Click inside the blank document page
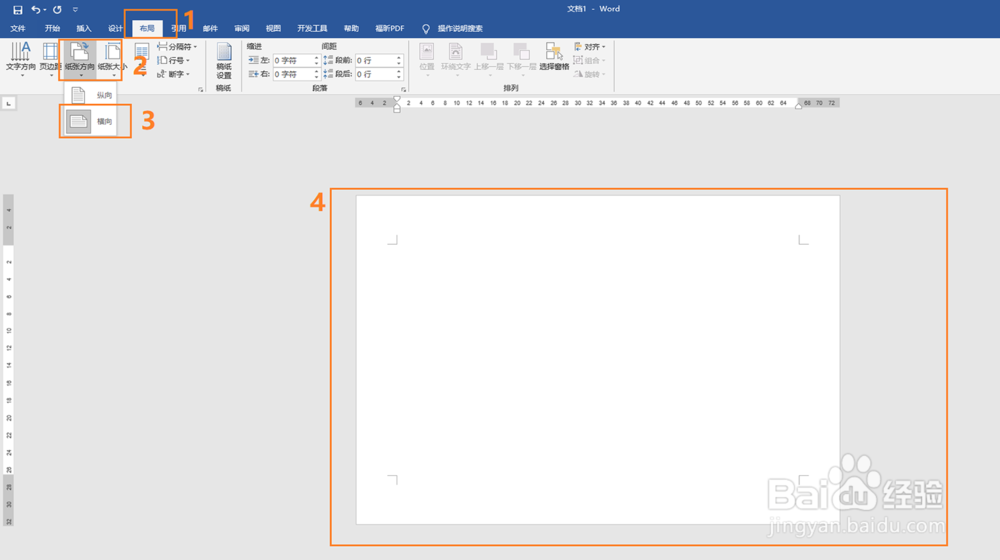Screen dimensions: 1000x560 pos(598,360)
